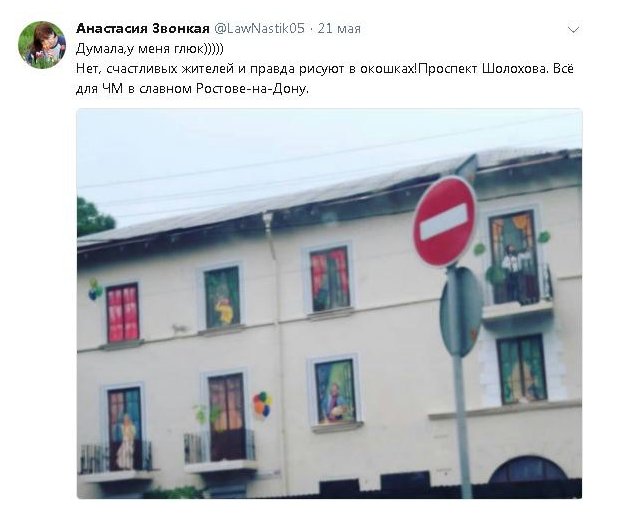Click the red no-entry sign in photo
This screenshot has width=638, height=529.
tap(445, 222)
